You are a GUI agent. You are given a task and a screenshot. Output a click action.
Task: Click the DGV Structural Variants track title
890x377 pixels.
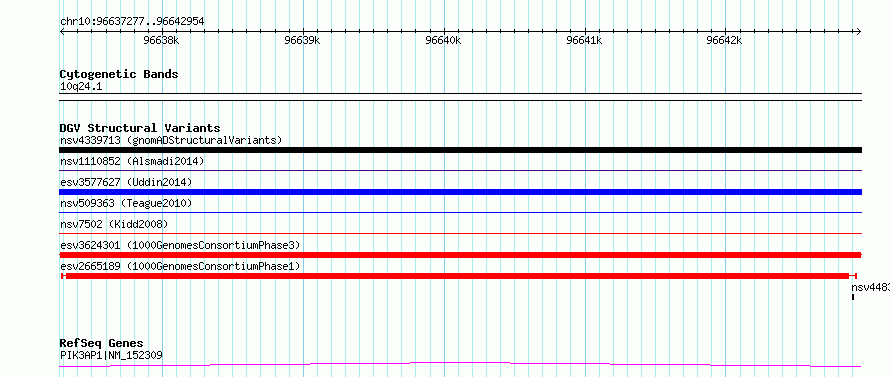click(x=140, y=128)
